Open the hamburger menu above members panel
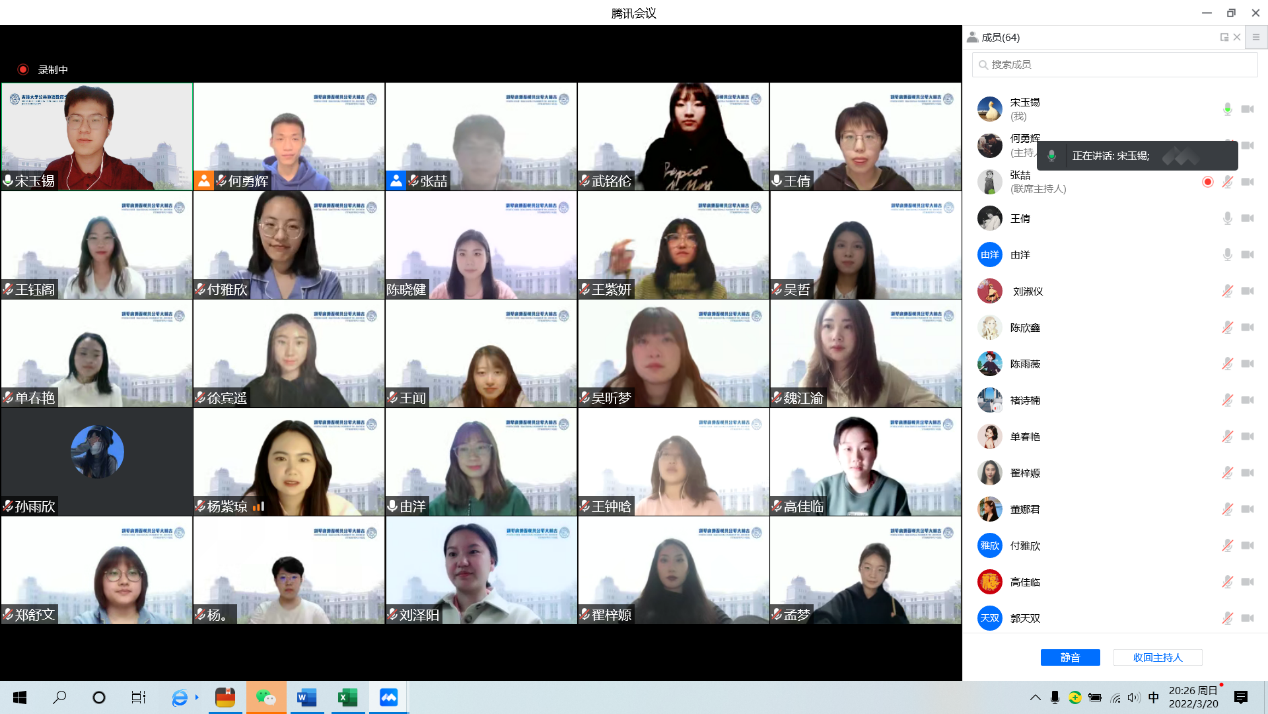The height and width of the screenshot is (714, 1268). point(1256,37)
